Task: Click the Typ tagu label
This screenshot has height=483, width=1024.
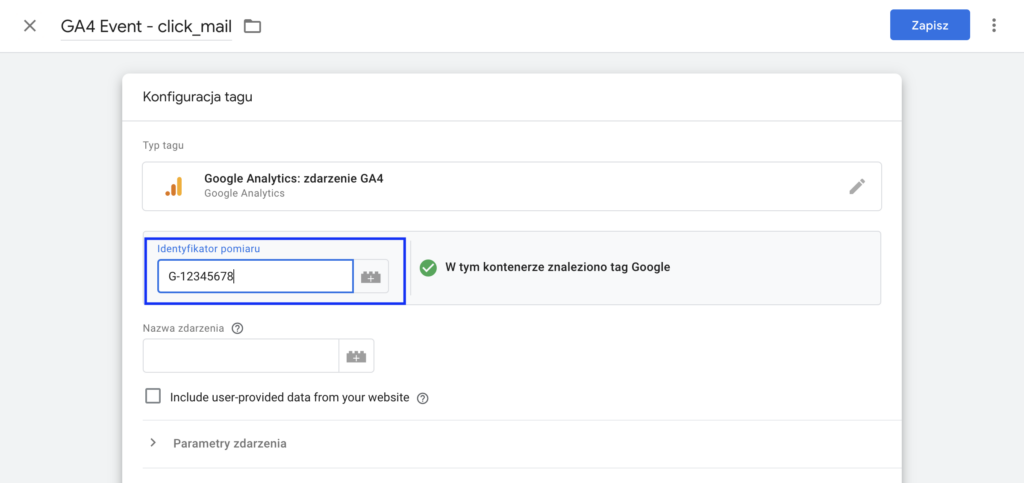Action: tap(163, 145)
